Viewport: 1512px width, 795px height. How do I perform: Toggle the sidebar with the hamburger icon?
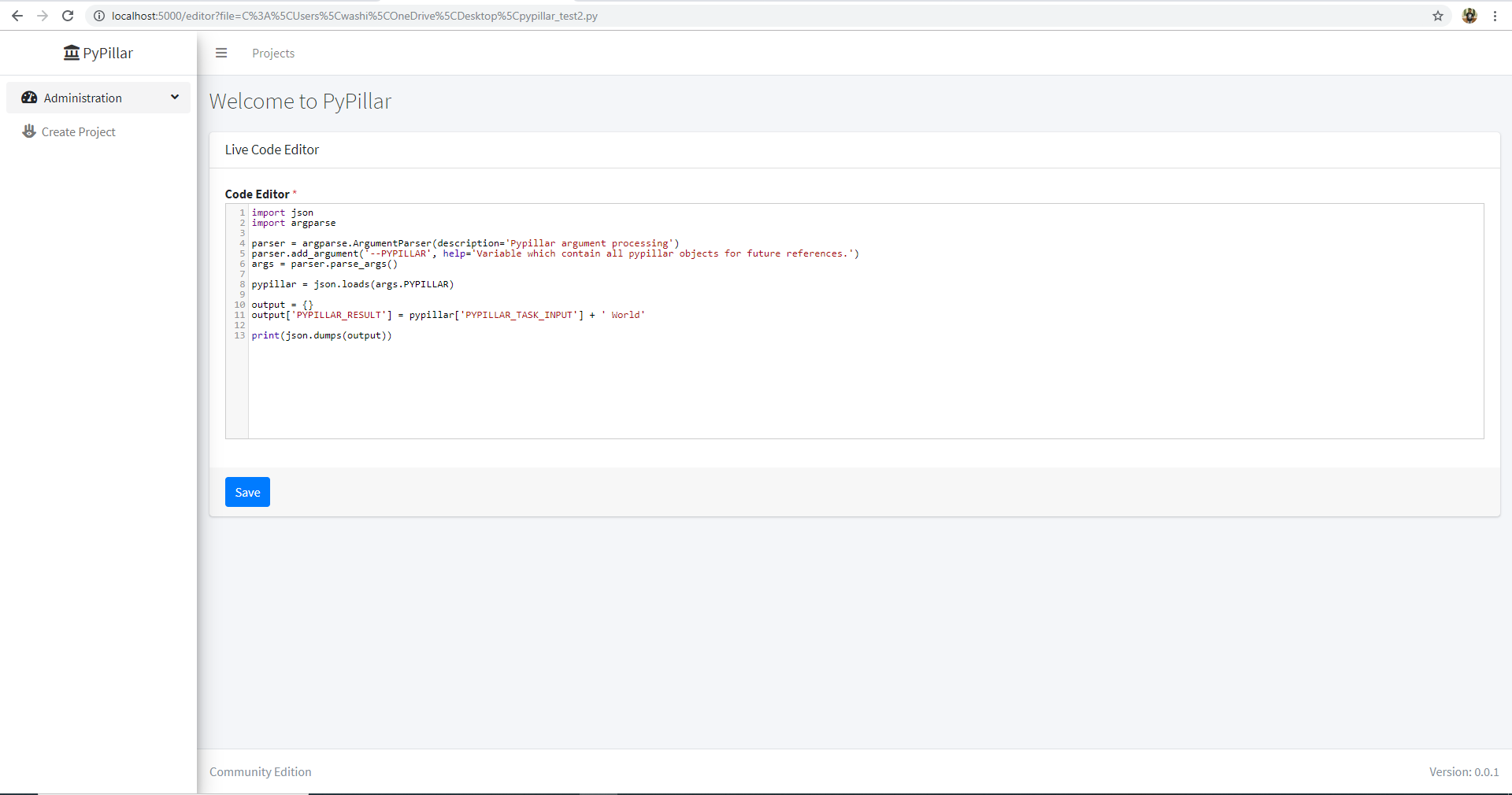tap(221, 53)
